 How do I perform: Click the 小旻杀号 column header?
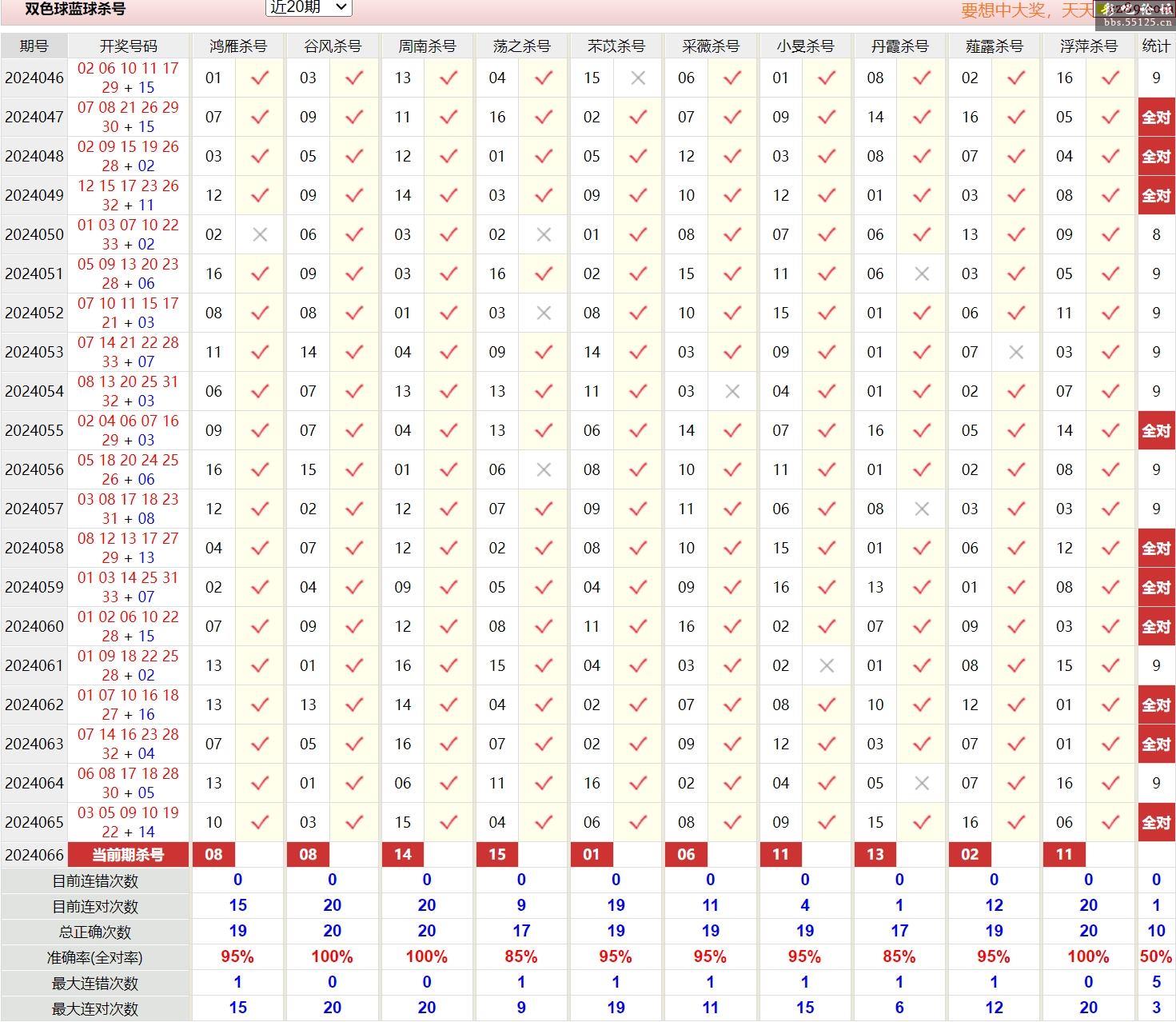(805, 46)
